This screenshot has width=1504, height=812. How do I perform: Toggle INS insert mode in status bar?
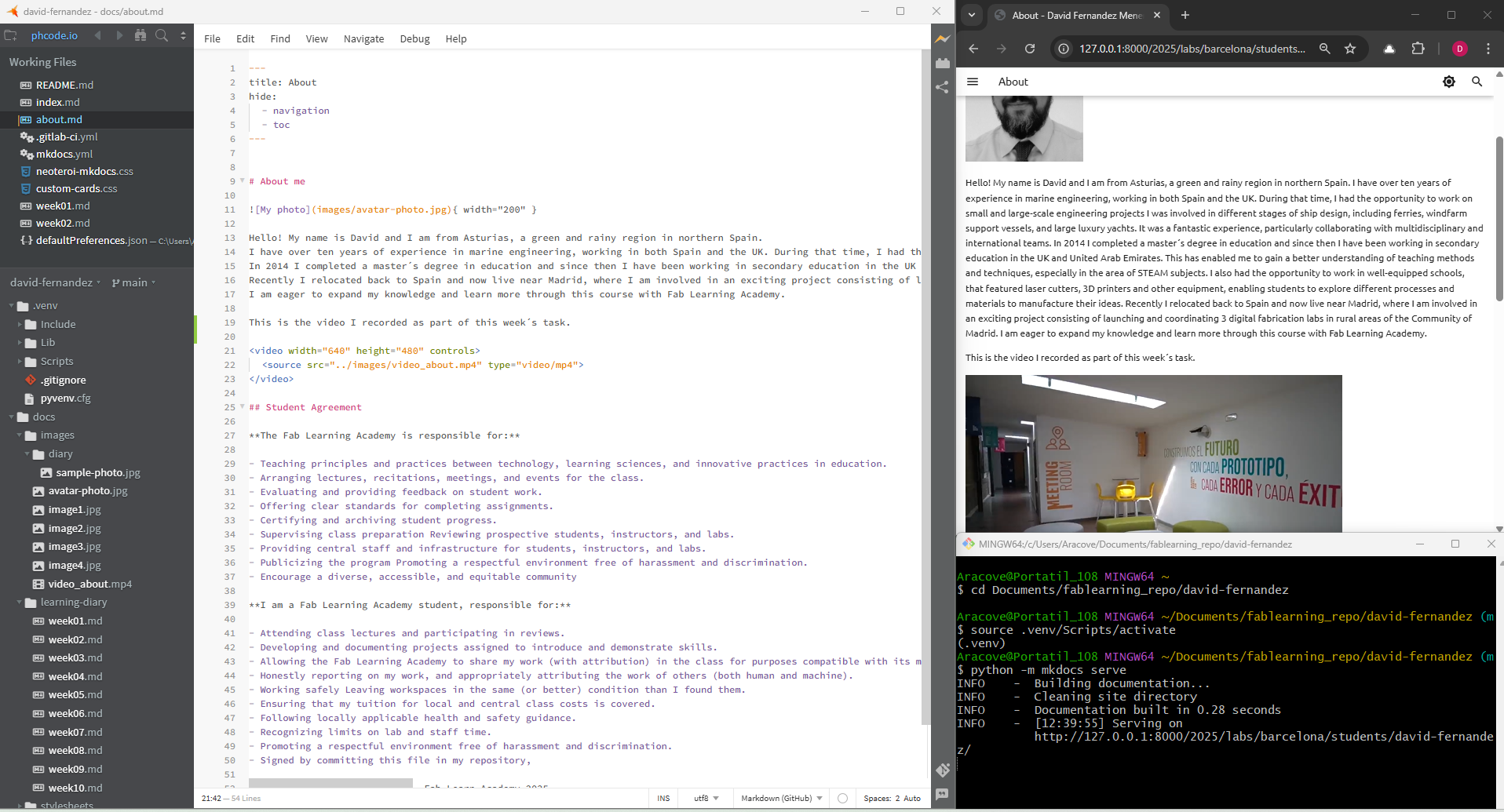tap(663, 798)
